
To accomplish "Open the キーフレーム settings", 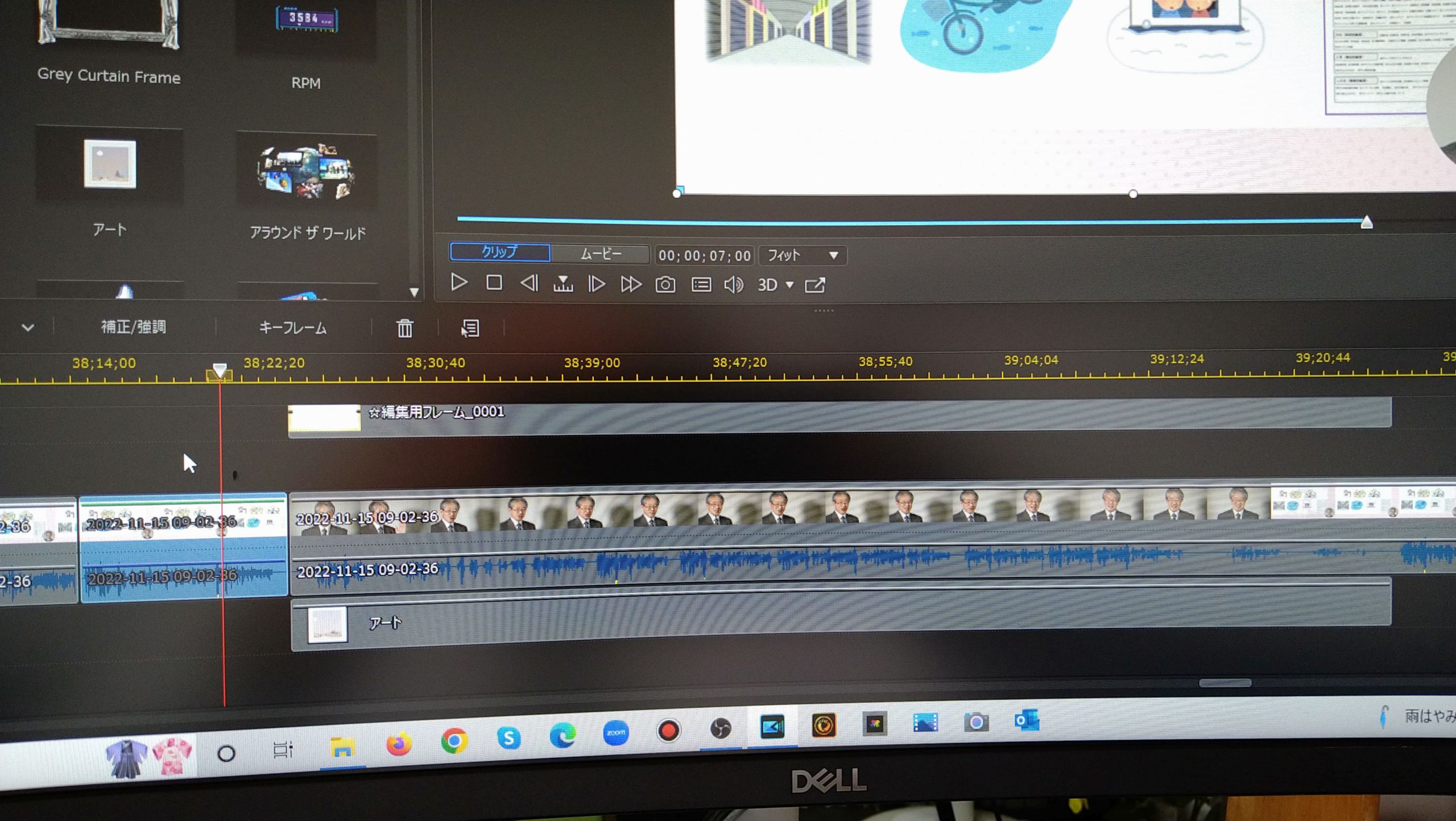I will click(x=292, y=328).
